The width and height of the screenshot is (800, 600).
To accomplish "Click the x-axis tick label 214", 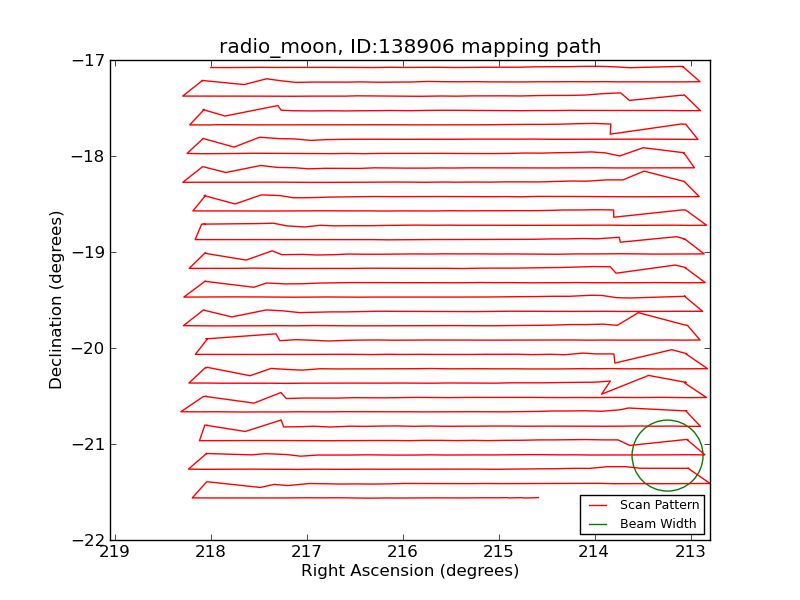I will tap(595, 552).
